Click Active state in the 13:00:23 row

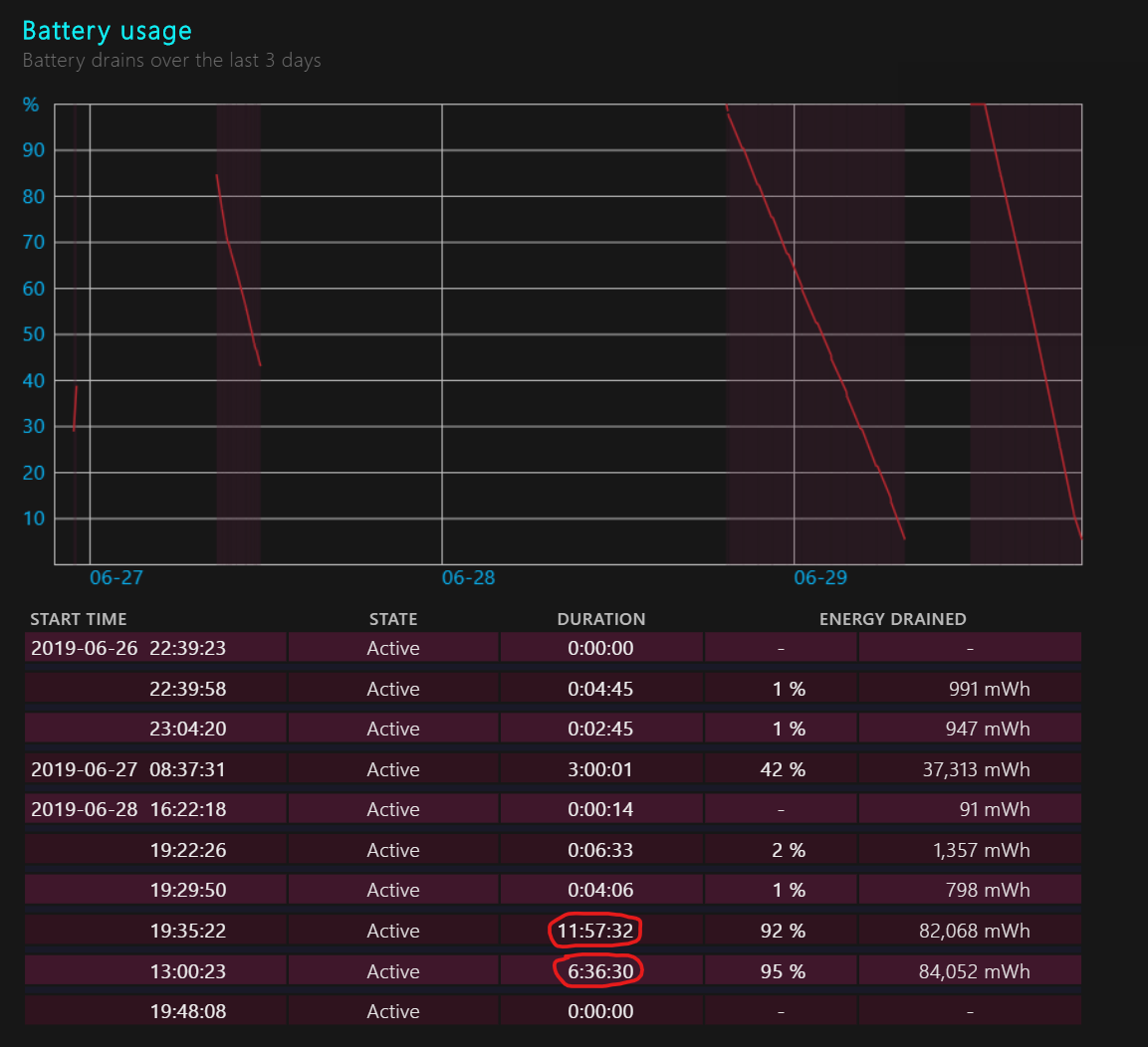[x=393, y=971]
